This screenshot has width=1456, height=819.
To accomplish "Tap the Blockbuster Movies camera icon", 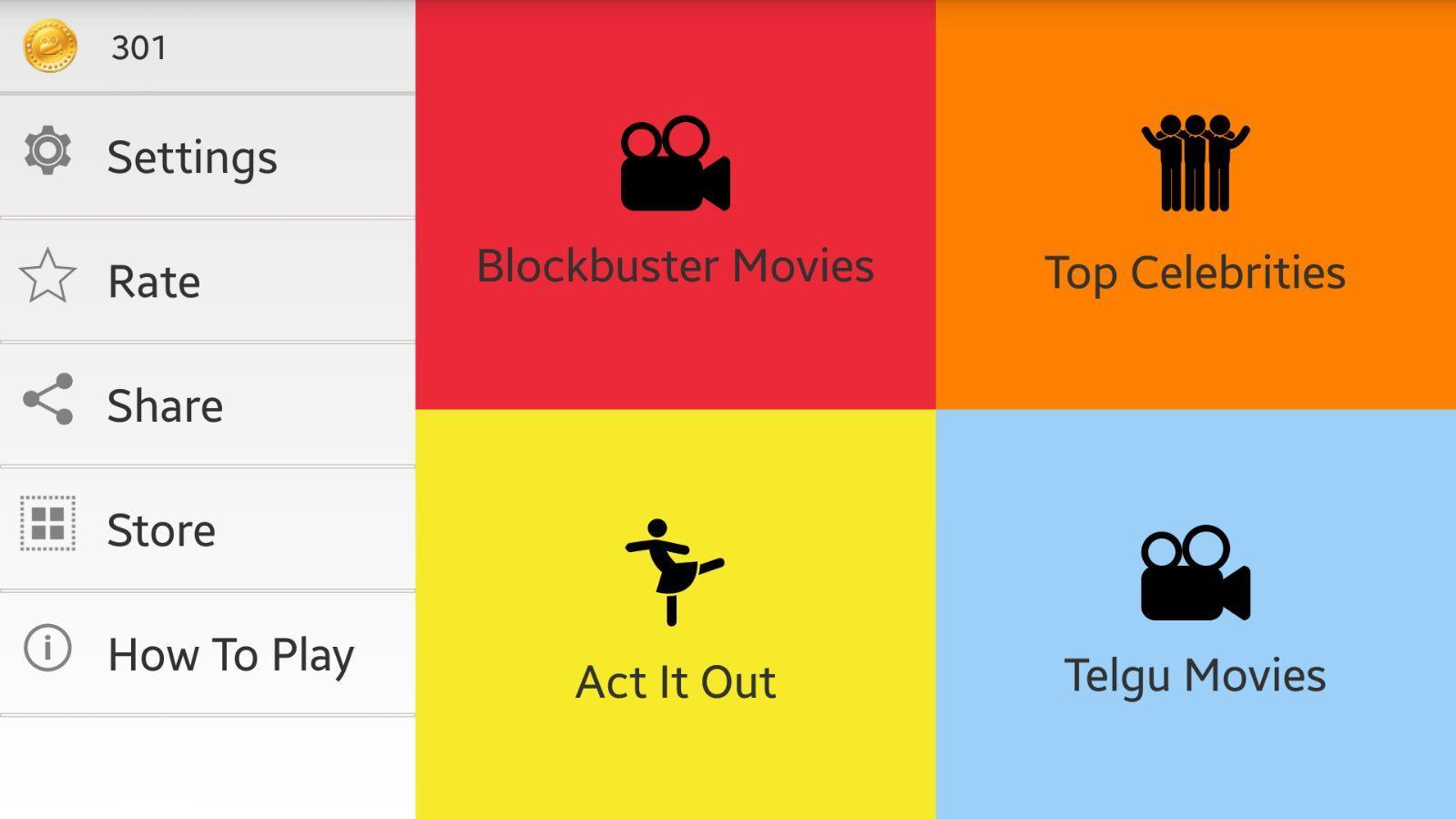I will (x=676, y=163).
